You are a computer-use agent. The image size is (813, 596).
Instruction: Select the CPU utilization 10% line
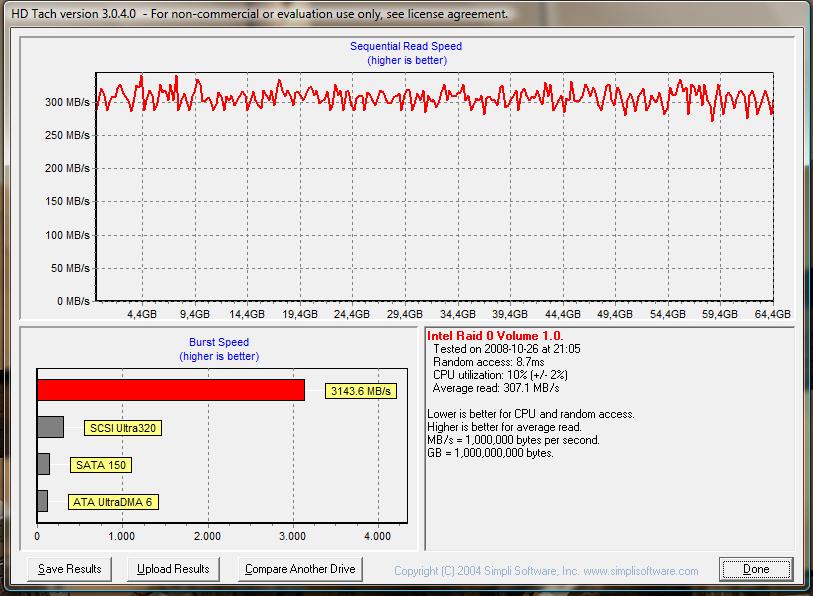[x=500, y=375]
